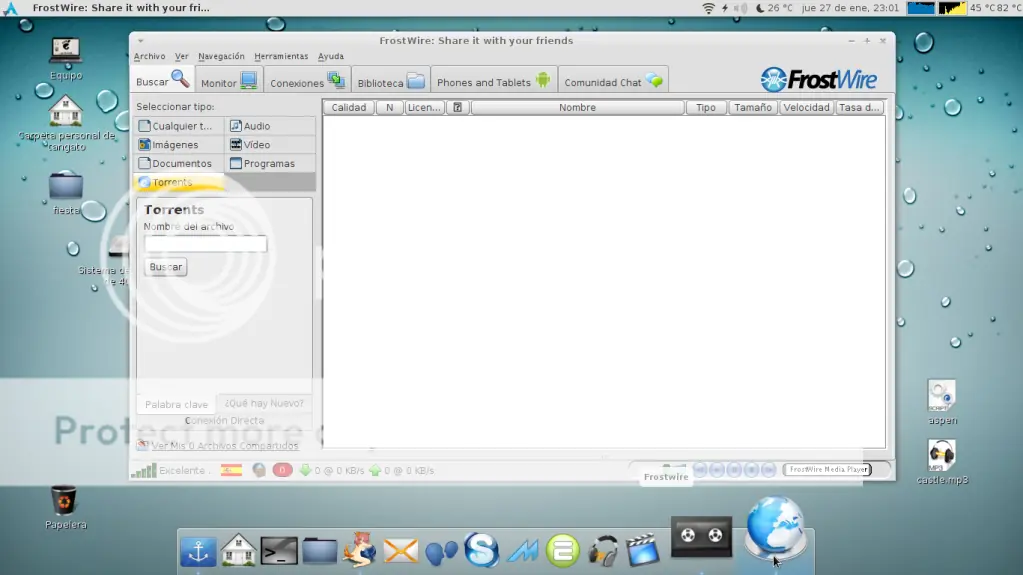This screenshot has height=575, width=1023.
Task: Switch to the Palabra clave tab
Action: point(176,404)
